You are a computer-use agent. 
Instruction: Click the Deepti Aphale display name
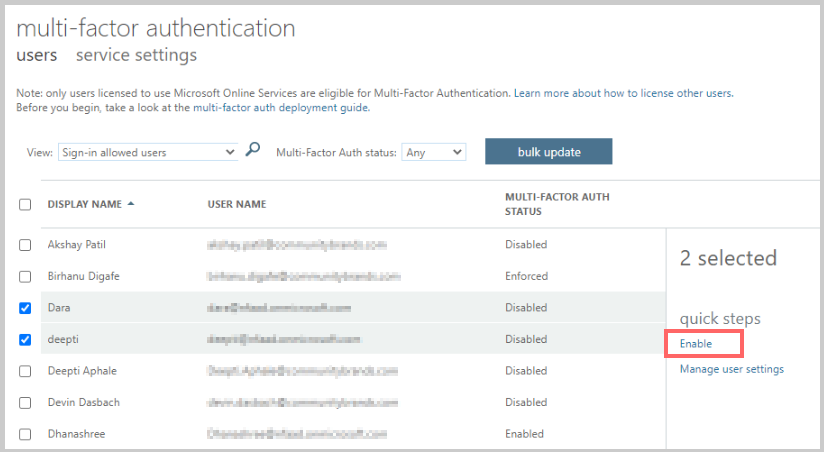point(82,371)
